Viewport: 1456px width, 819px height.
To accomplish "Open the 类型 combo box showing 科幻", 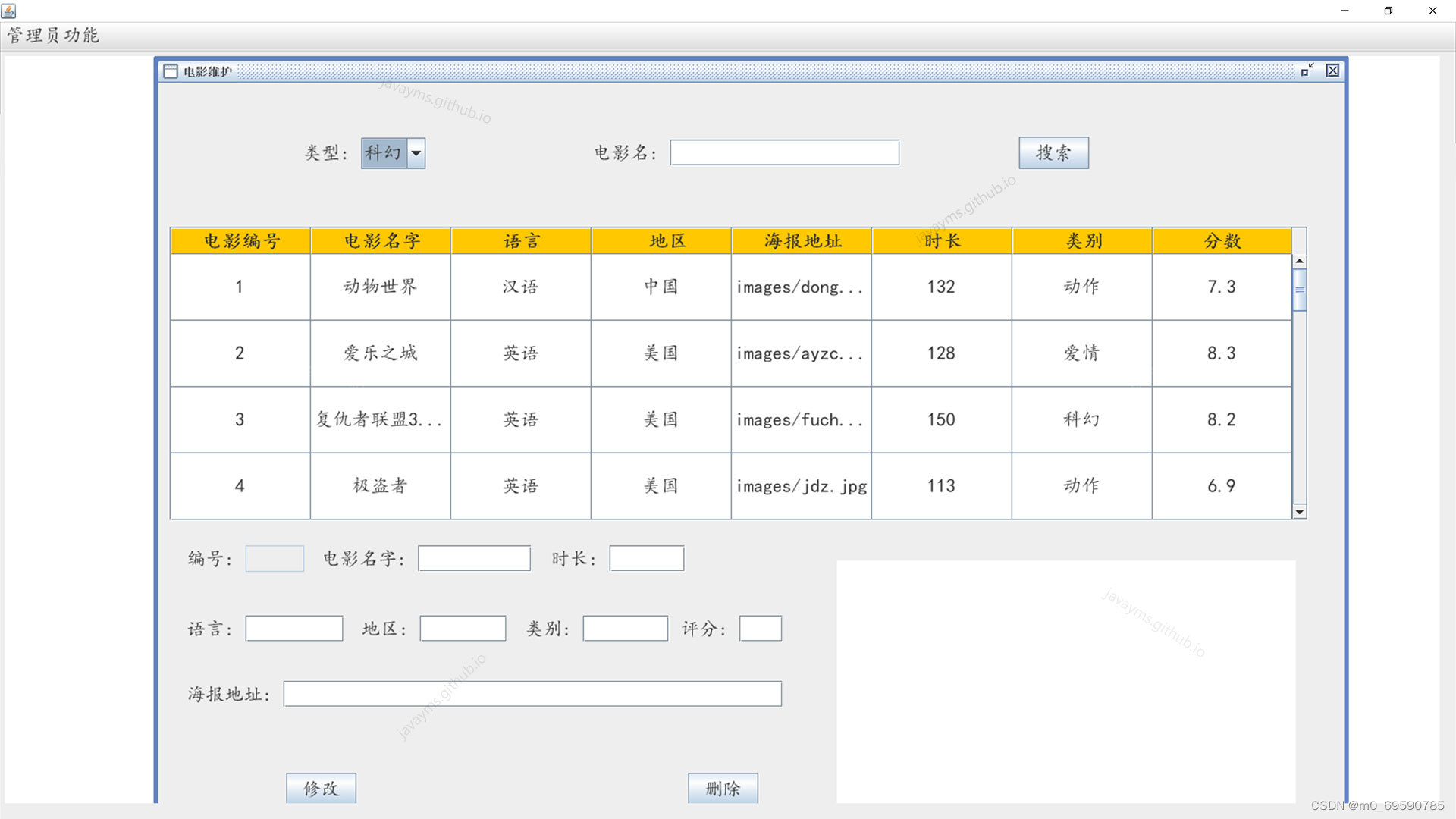I will [393, 153].
